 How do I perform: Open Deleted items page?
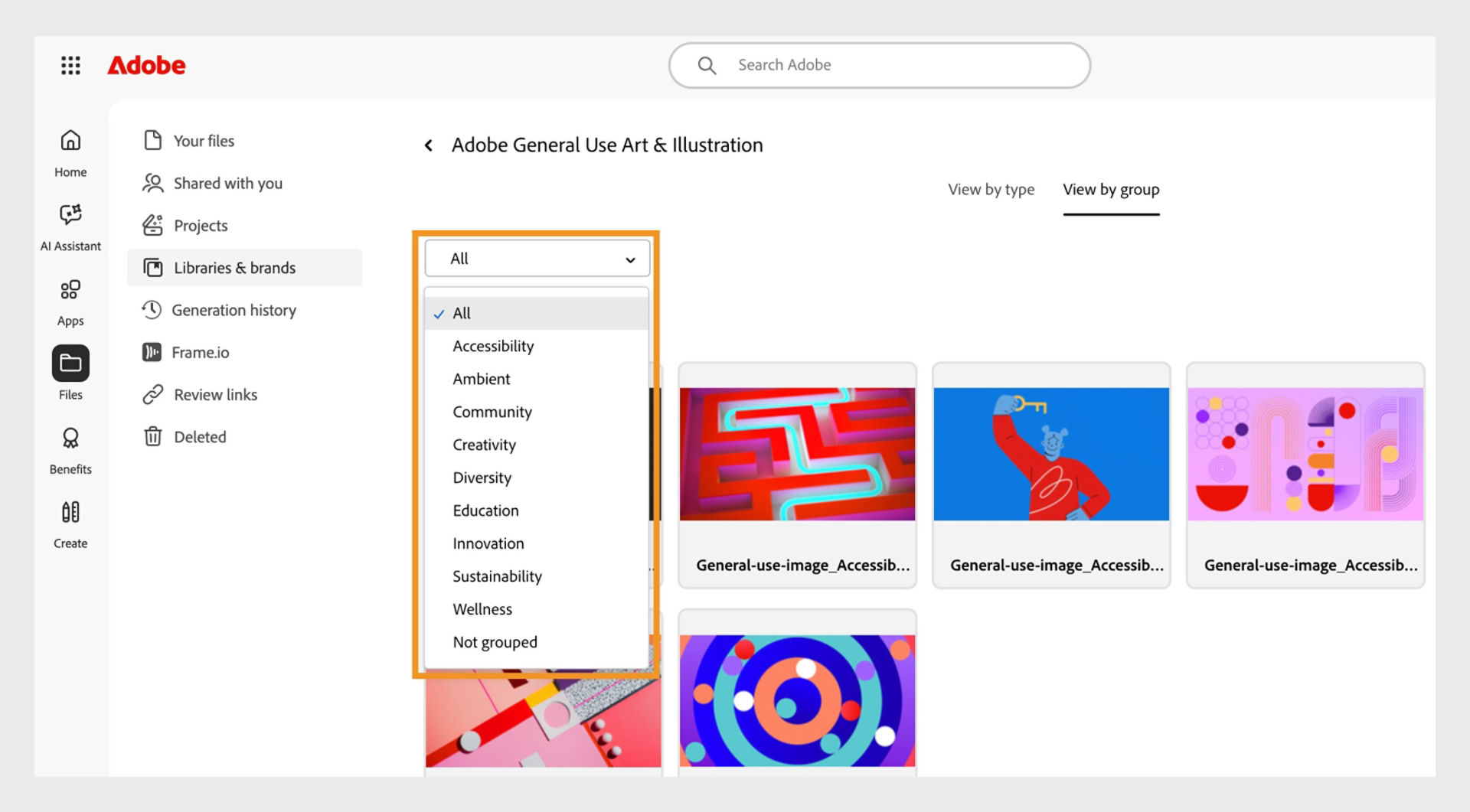point(200,437)
